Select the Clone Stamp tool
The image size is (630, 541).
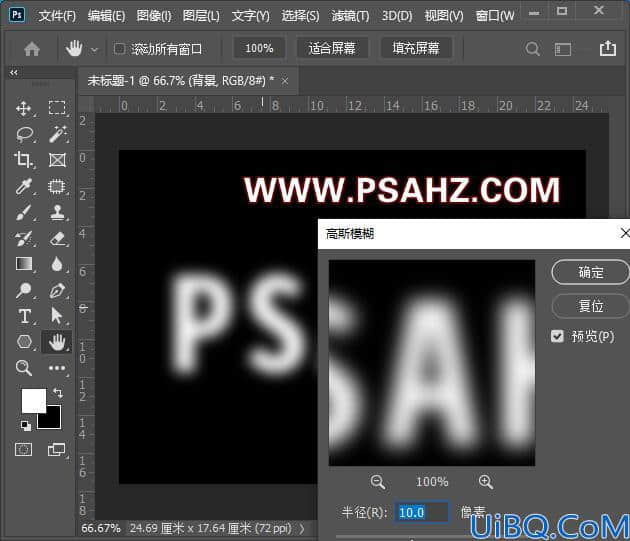pos(57,212)
